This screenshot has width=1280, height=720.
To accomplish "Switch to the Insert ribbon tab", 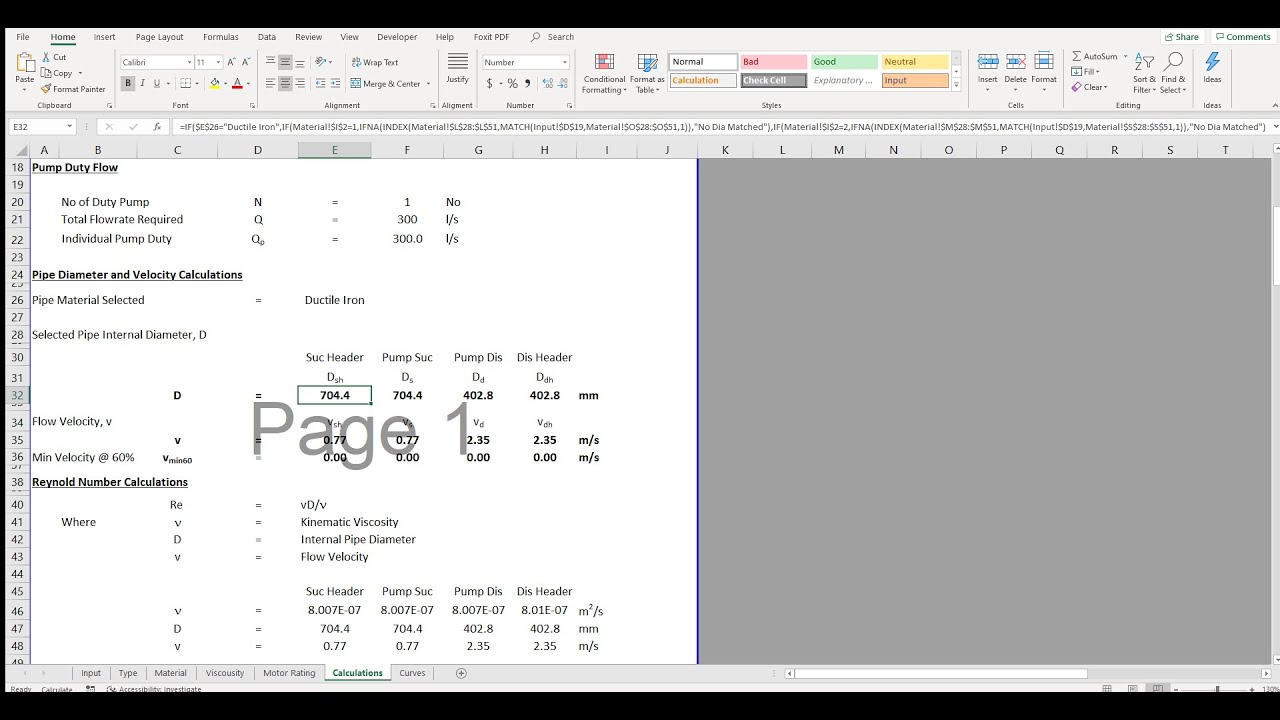I will (x=105, y=37).
